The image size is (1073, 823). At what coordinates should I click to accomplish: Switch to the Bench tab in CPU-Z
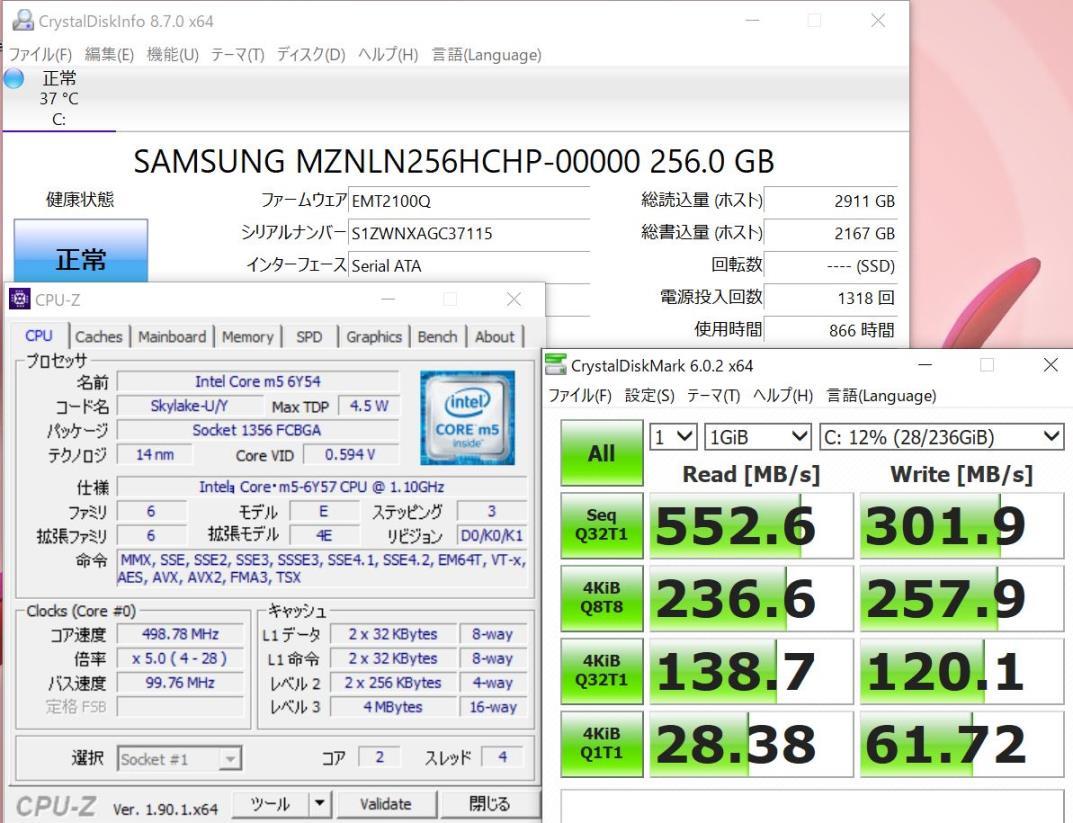(437, 337)
